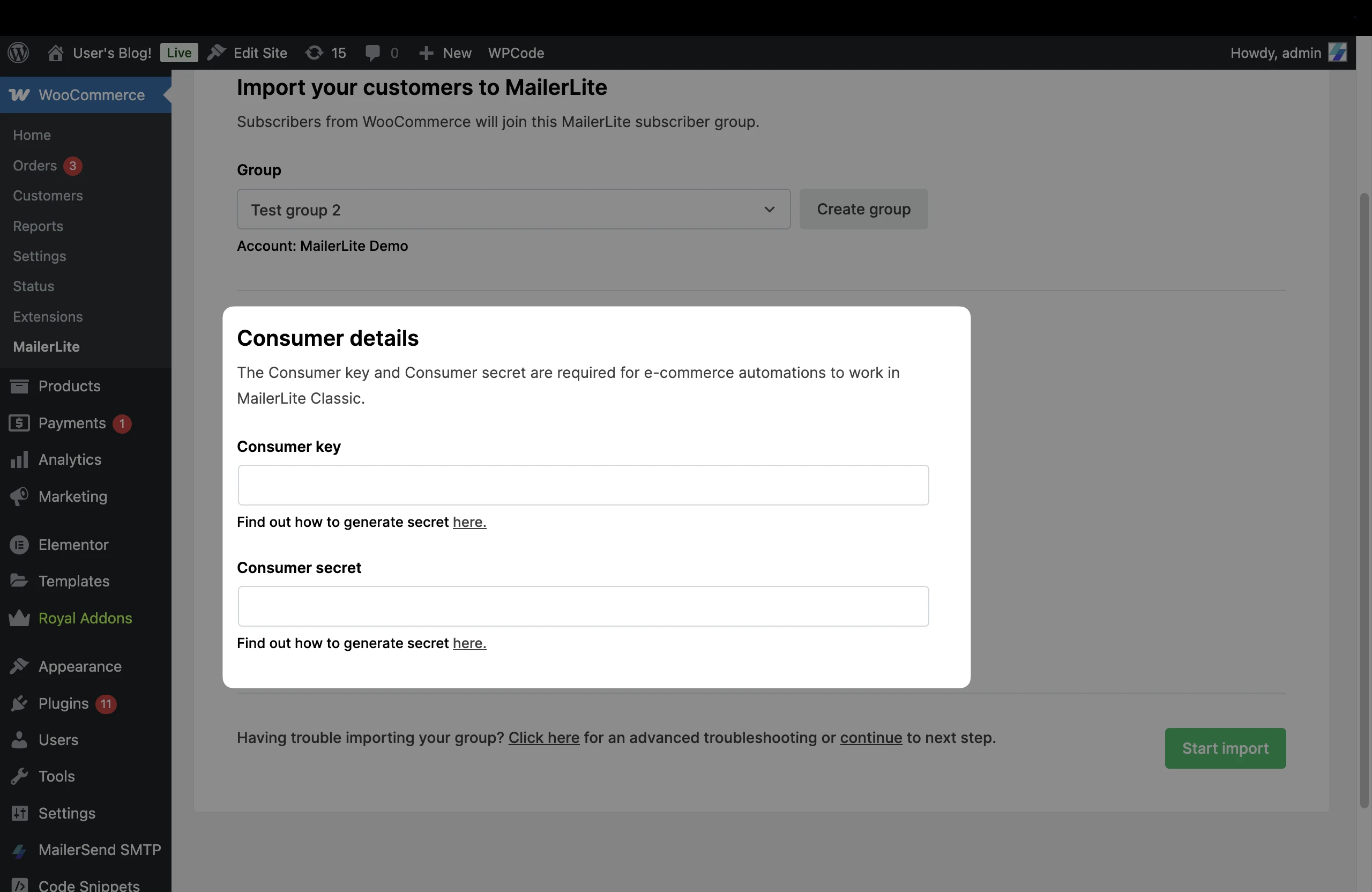The height and width of the screenshot is (892, 1372).
Task: Click the Marketing megaphone icon
Action: (19, 496)
